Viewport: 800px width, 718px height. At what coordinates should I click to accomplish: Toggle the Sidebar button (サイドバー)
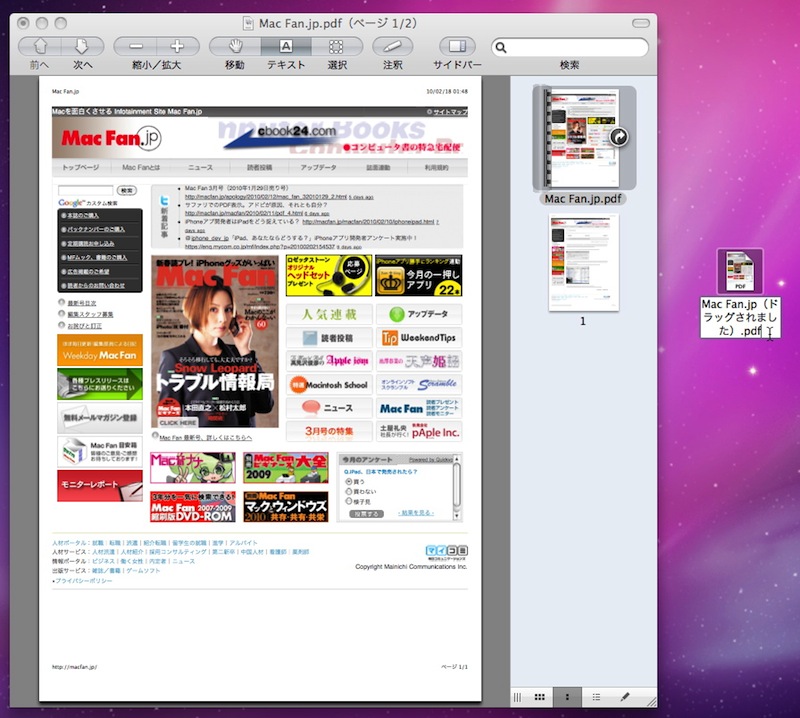[457, 46]
